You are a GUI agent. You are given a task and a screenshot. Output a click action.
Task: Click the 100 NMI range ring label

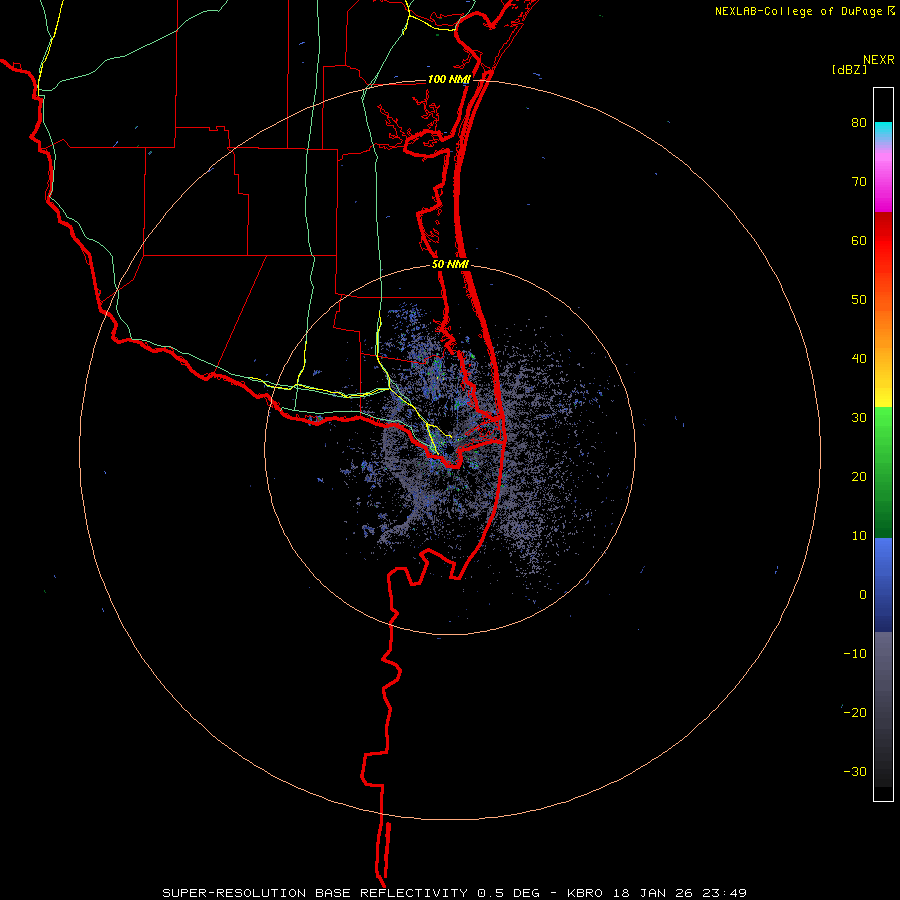point(449,79)
